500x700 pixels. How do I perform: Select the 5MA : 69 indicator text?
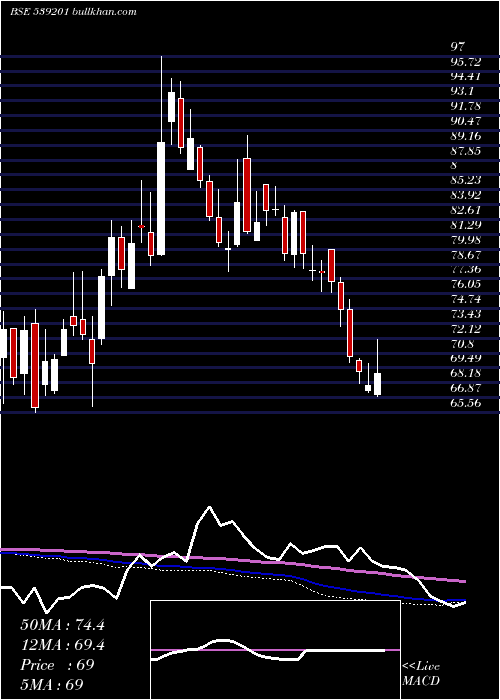click(52, 685)
